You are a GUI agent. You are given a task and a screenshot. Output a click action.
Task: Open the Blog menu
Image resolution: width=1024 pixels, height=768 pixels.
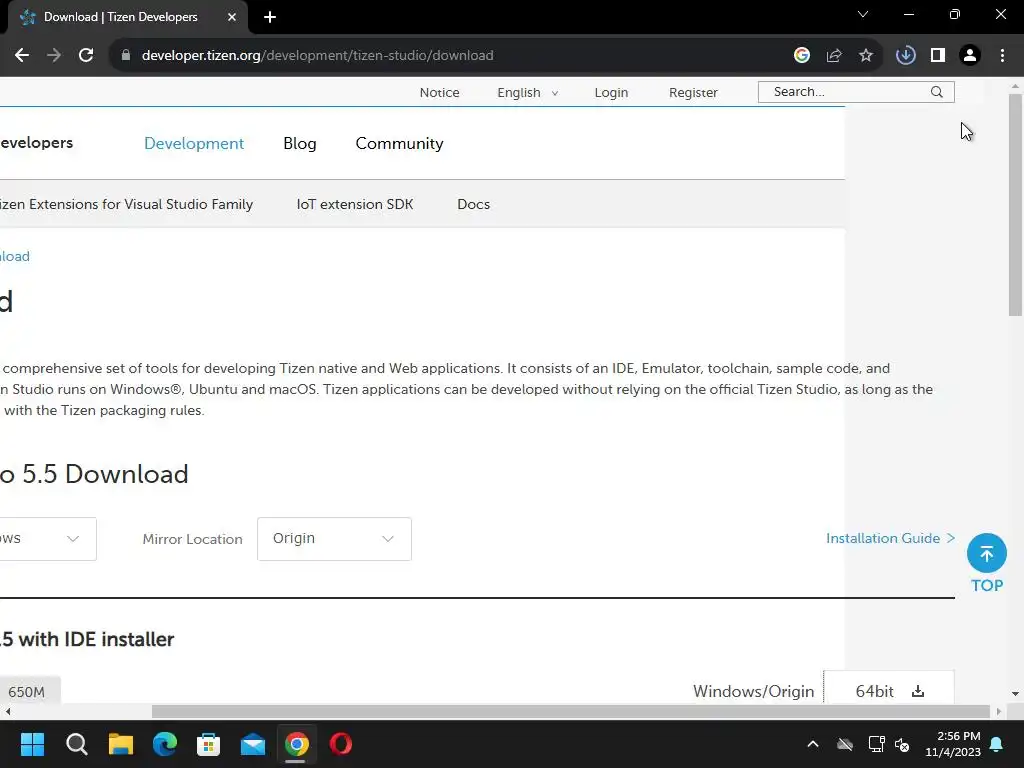click(x=300, y=143)
